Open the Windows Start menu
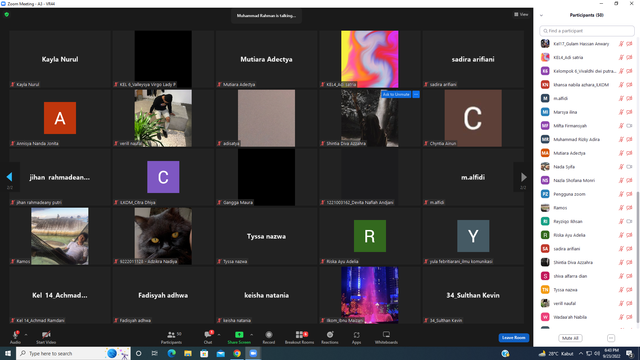Viewport: 640px width, 360px height. pyautogui.click(x=8, y=353)
